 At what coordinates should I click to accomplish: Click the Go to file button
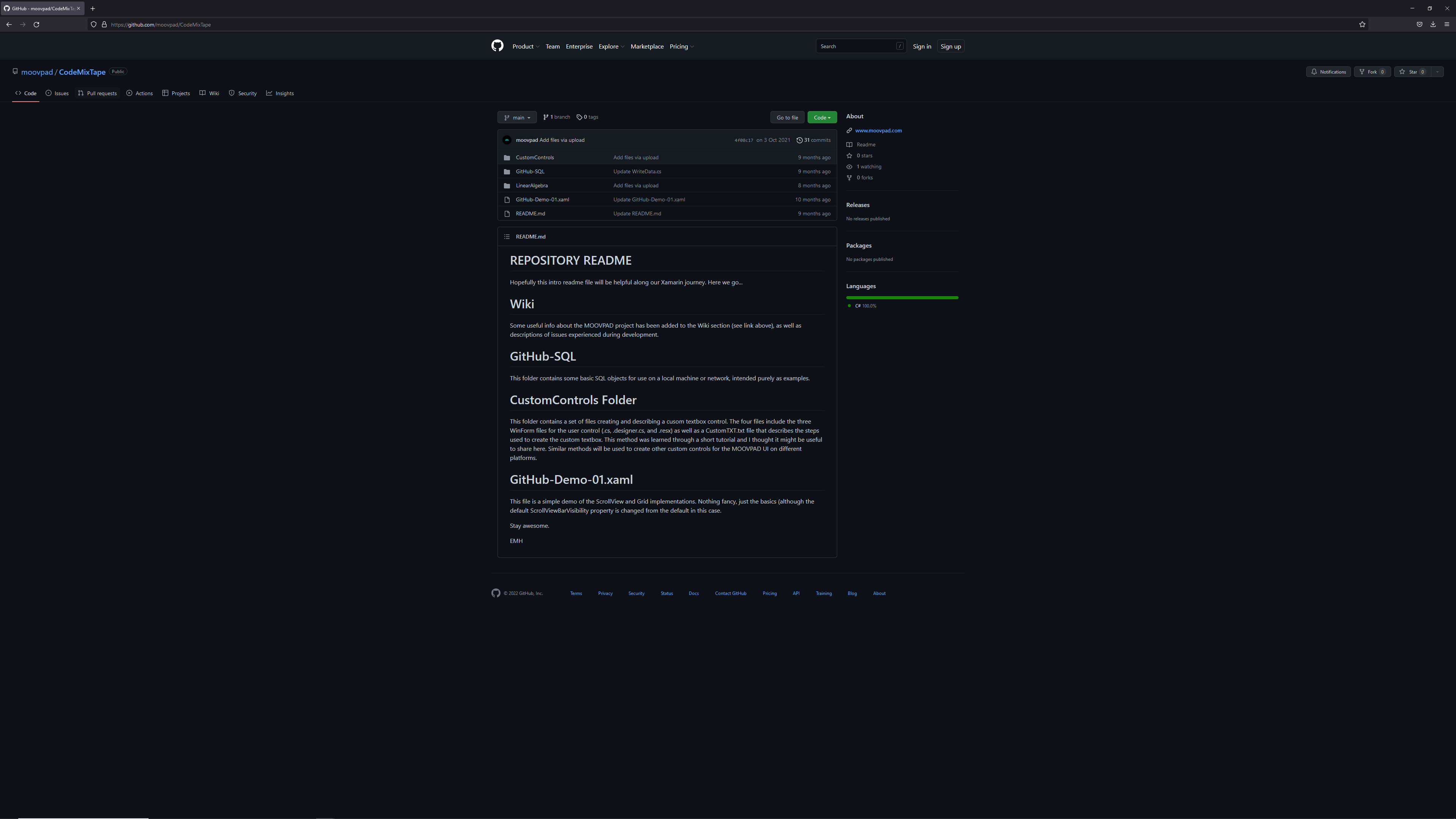click(x=787, y=118)
